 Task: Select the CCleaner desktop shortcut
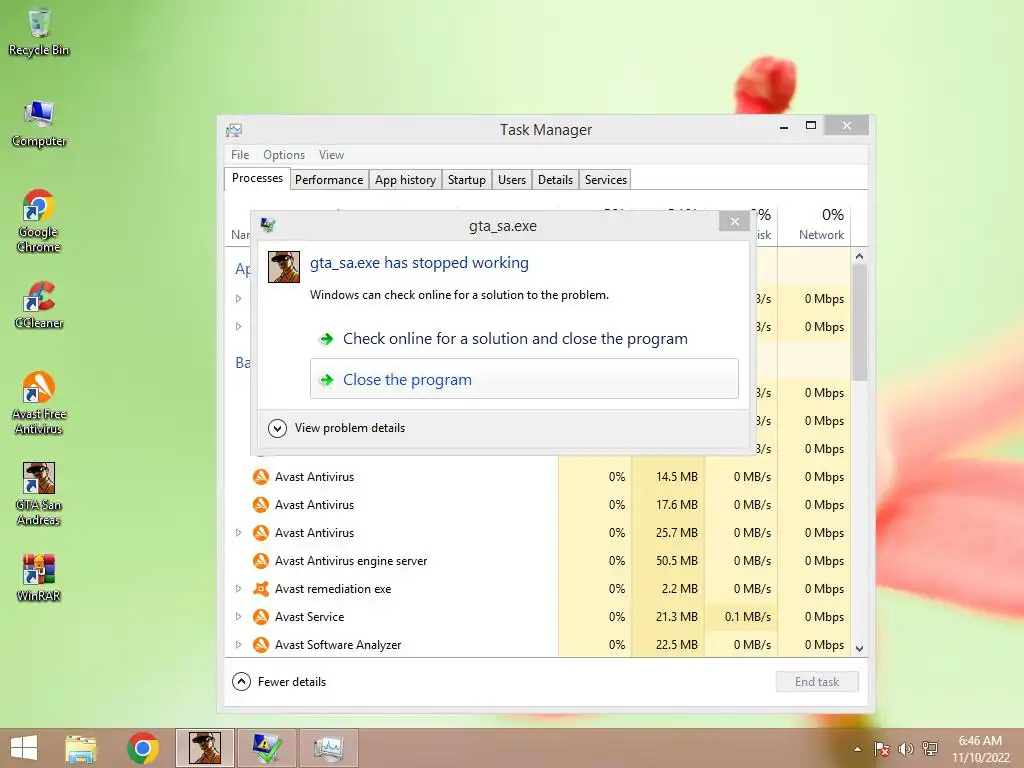point(39,305)
